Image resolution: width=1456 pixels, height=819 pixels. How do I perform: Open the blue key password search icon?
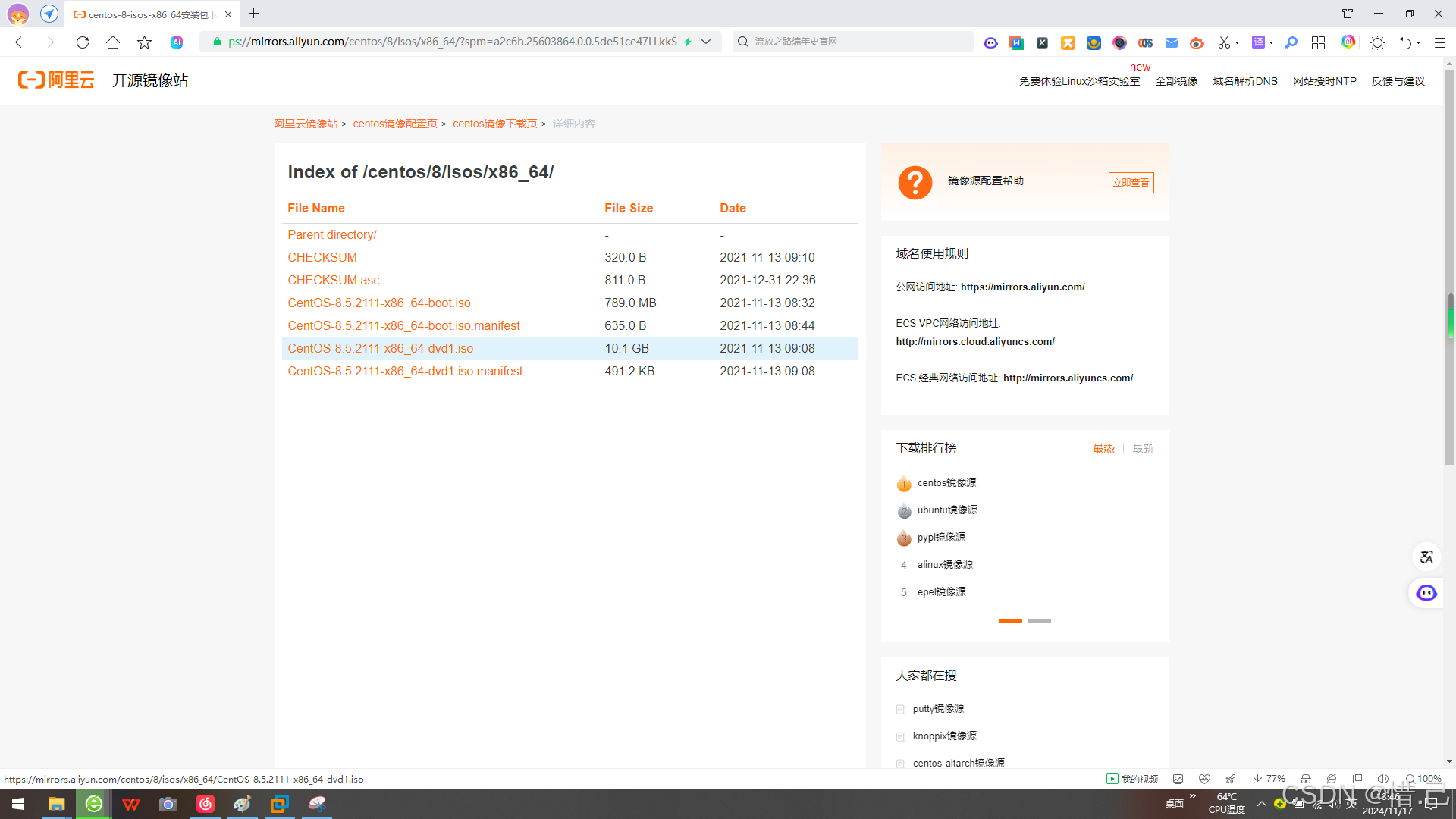coord(1291,42)
